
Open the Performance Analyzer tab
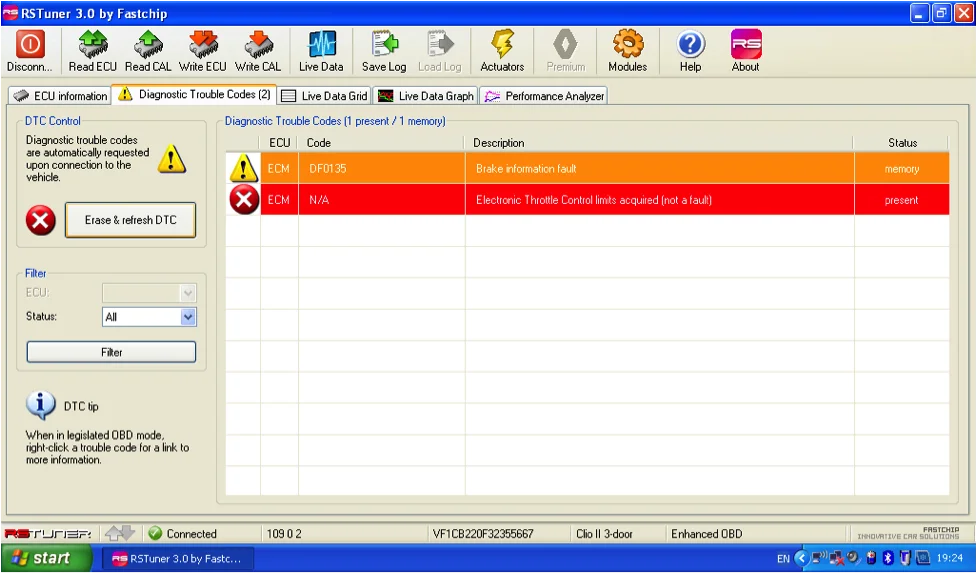point(543,96)
